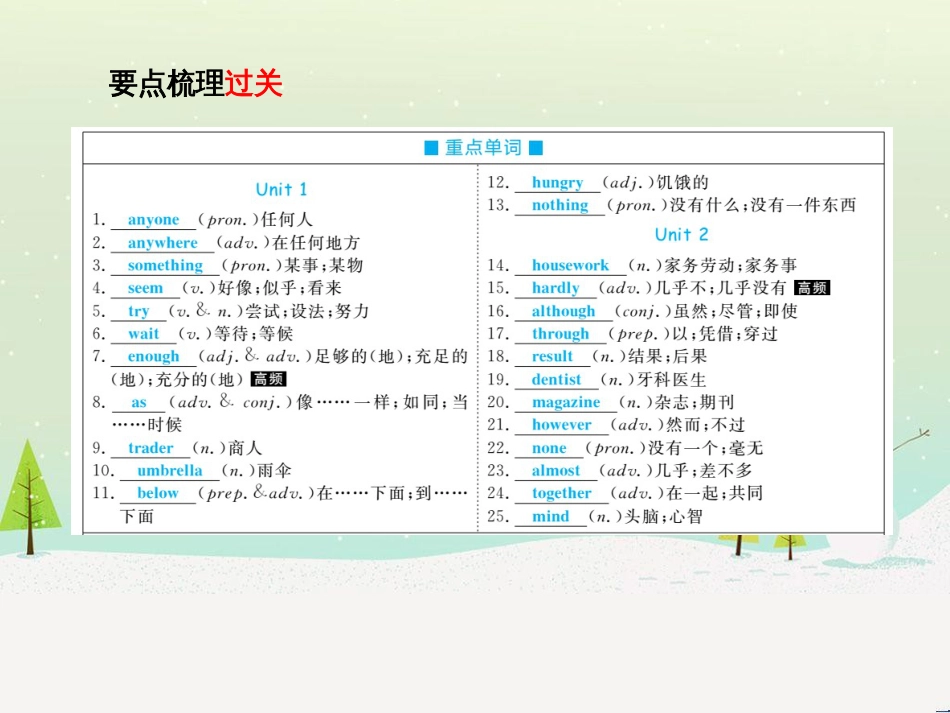
Task: Select the word seem at item 4
Action: click(145, 288)
